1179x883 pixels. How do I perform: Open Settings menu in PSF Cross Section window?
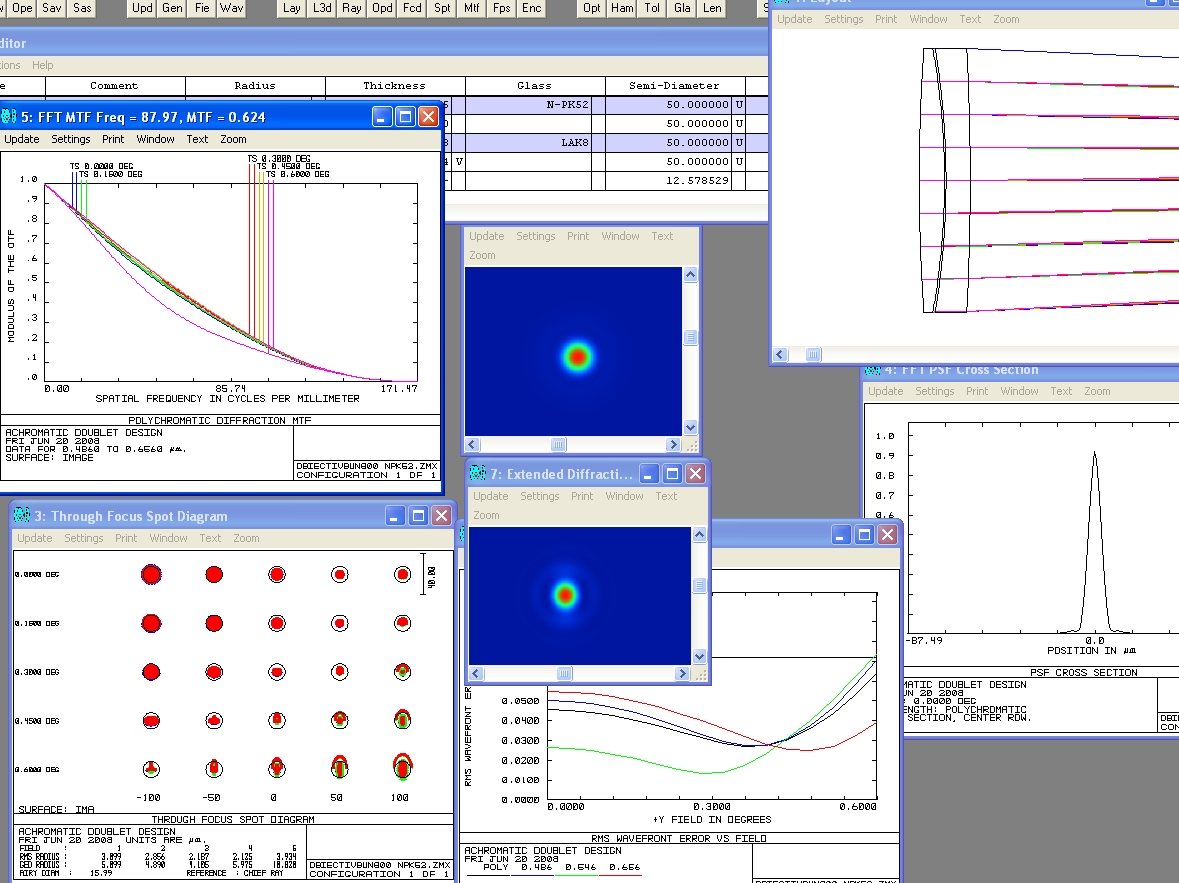934,392
